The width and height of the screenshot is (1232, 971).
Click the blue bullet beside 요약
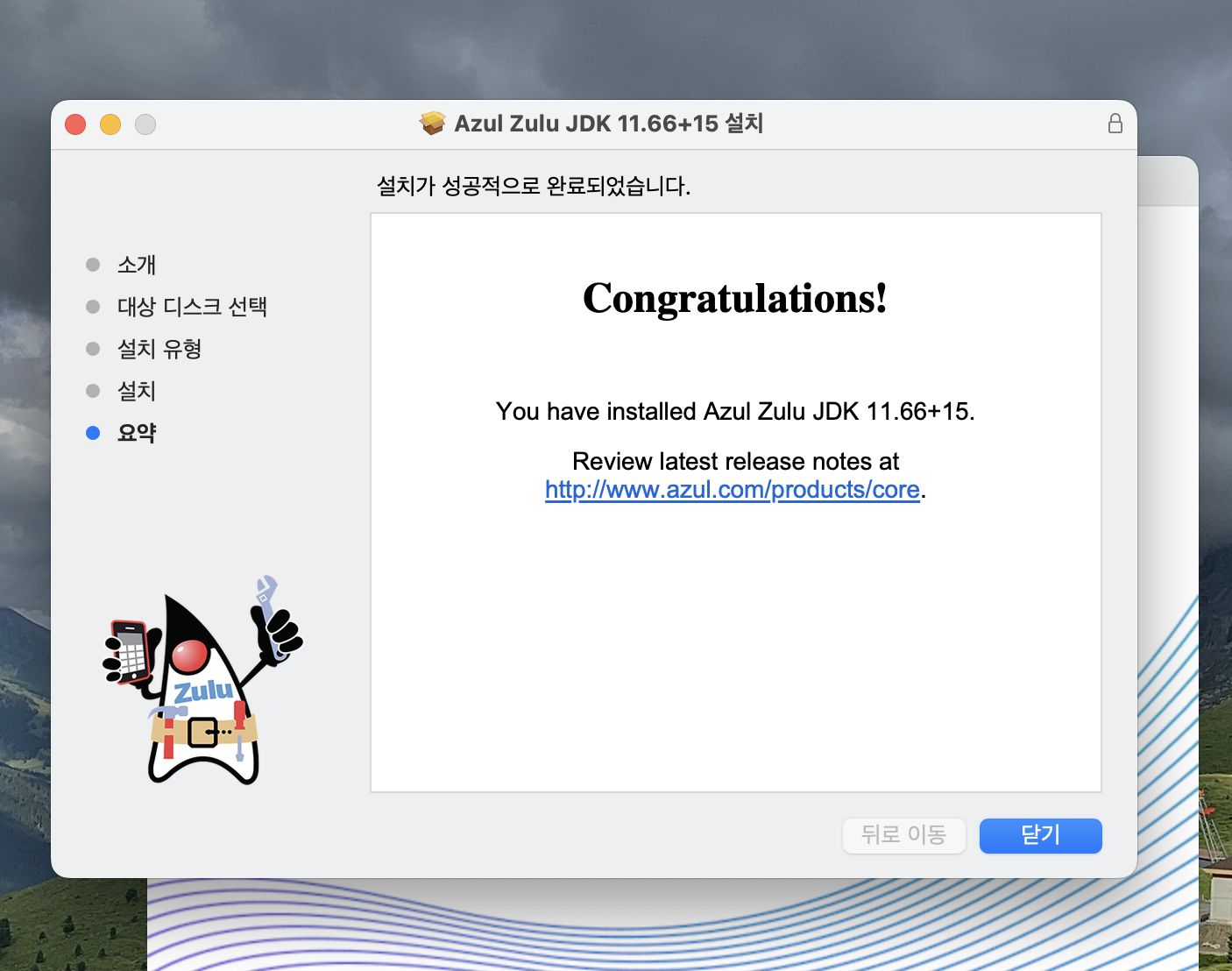click(x=93, y=433)
